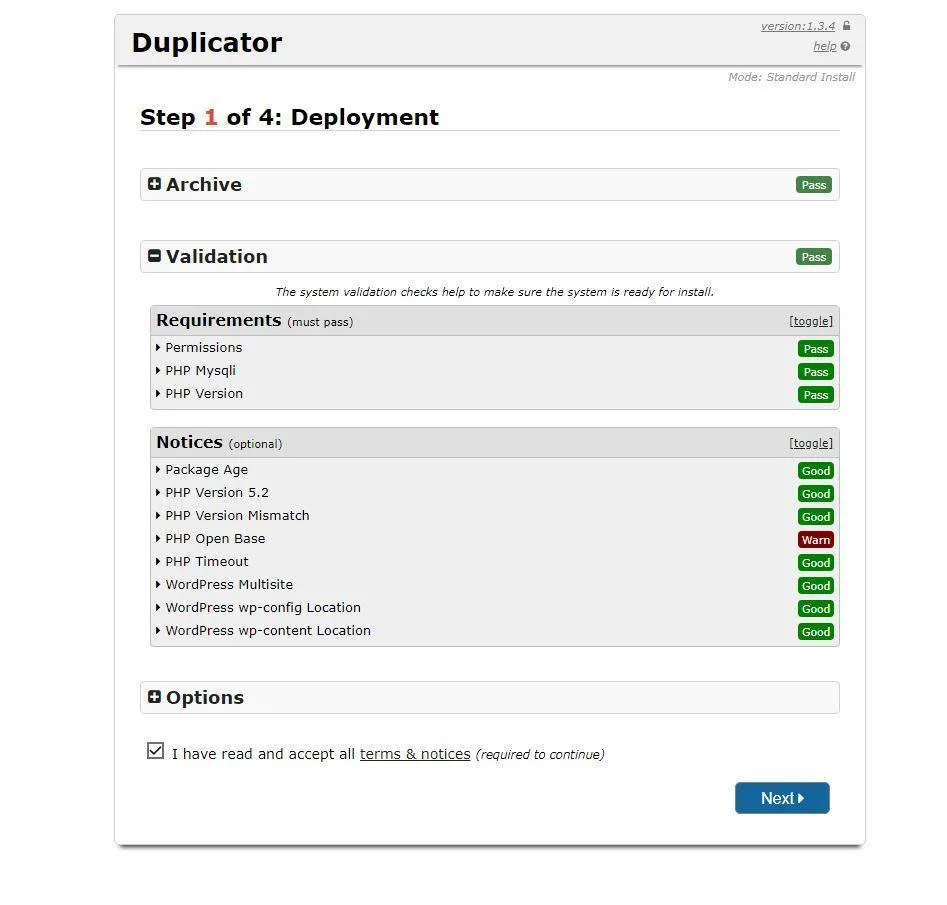
Task: Click [toggle] on the Requirements panel
Action: [x=810, y=320]
